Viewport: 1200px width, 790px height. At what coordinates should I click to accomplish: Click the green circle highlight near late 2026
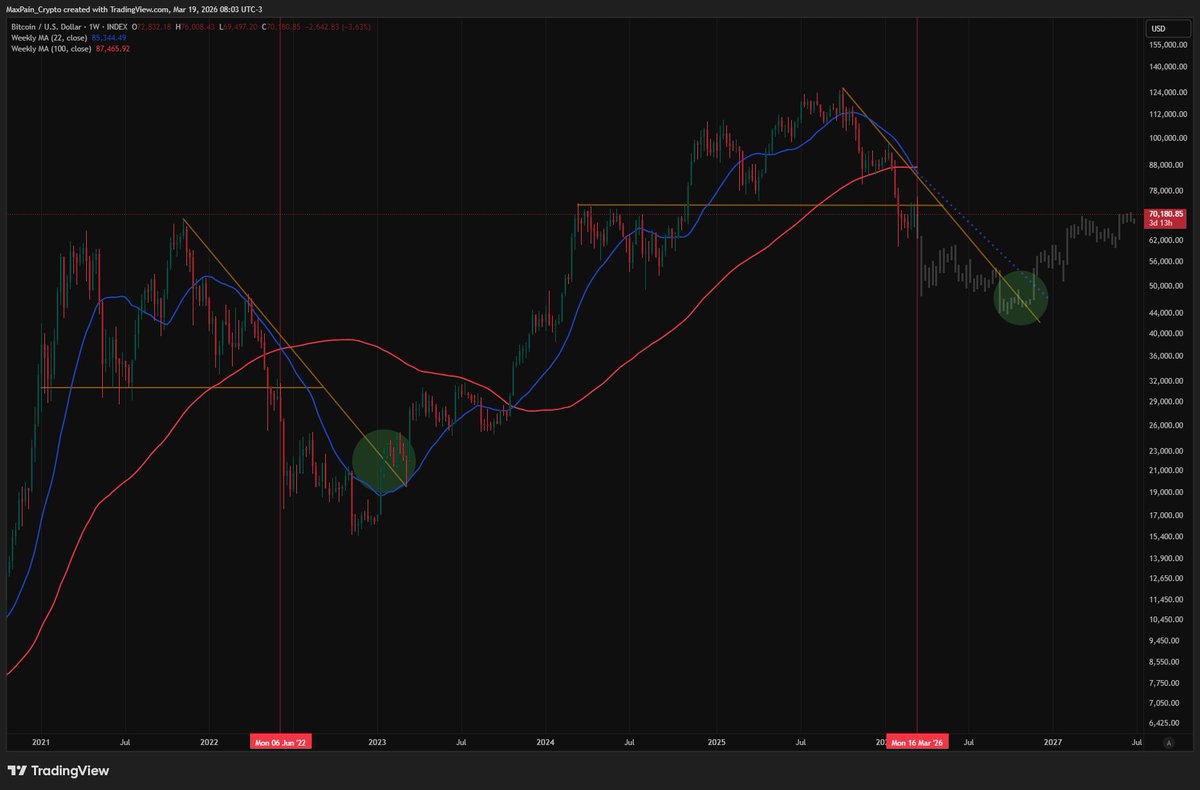[x=1021, y=297]
